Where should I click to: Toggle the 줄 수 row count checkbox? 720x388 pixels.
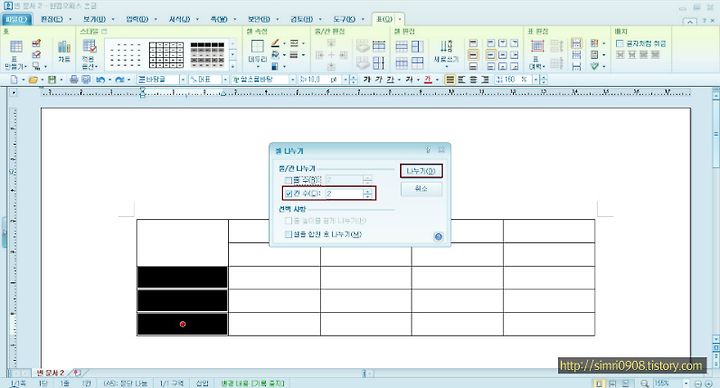[x=288, y=180]
